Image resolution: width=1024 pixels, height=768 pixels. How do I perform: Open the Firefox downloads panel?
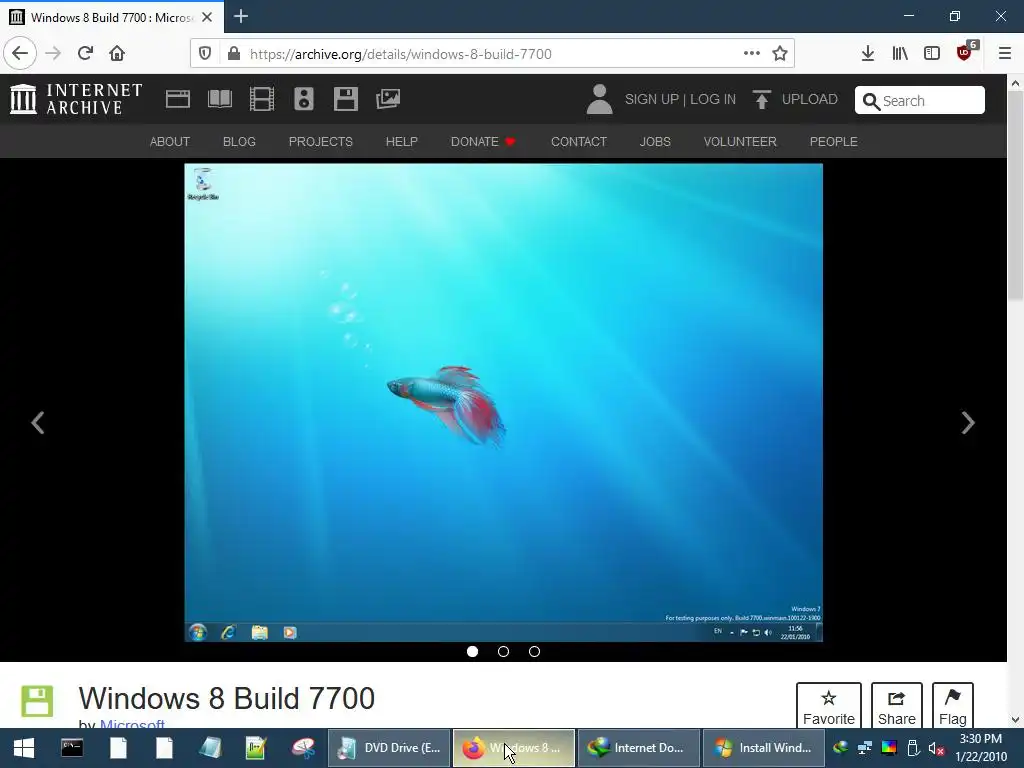(x=868, y=54)
